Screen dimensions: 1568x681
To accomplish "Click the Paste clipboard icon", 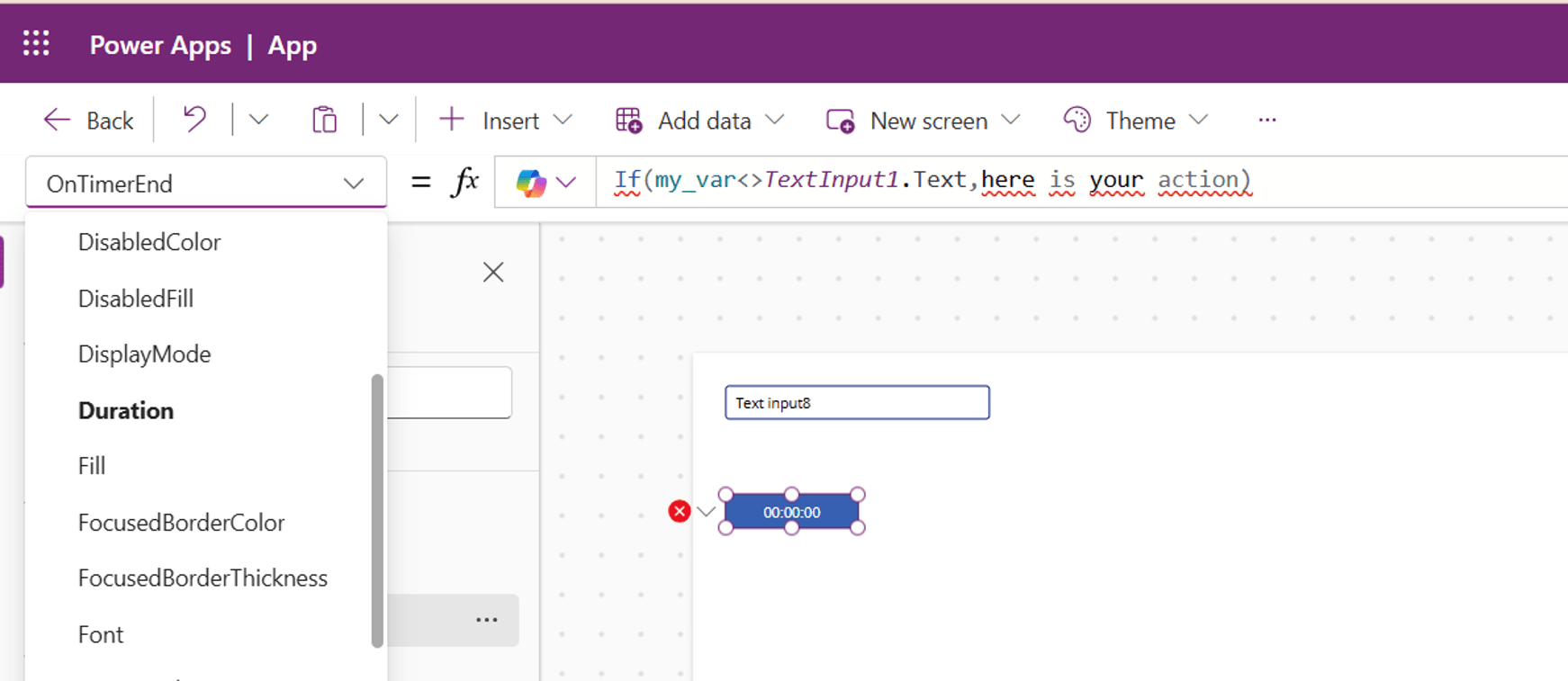I will 324,120.
